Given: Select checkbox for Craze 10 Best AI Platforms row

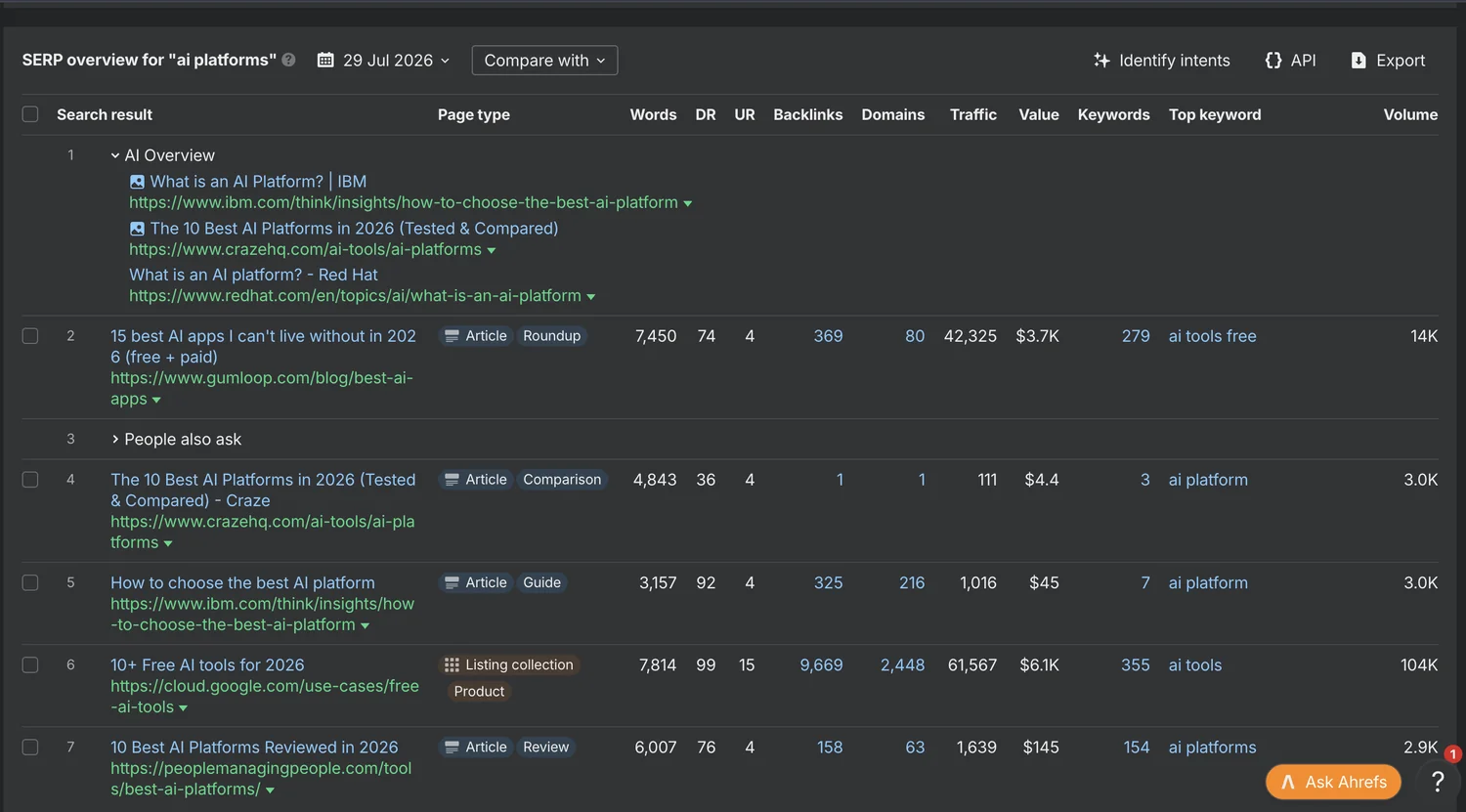Looking at the screenshot, I should tap(30, 480).
